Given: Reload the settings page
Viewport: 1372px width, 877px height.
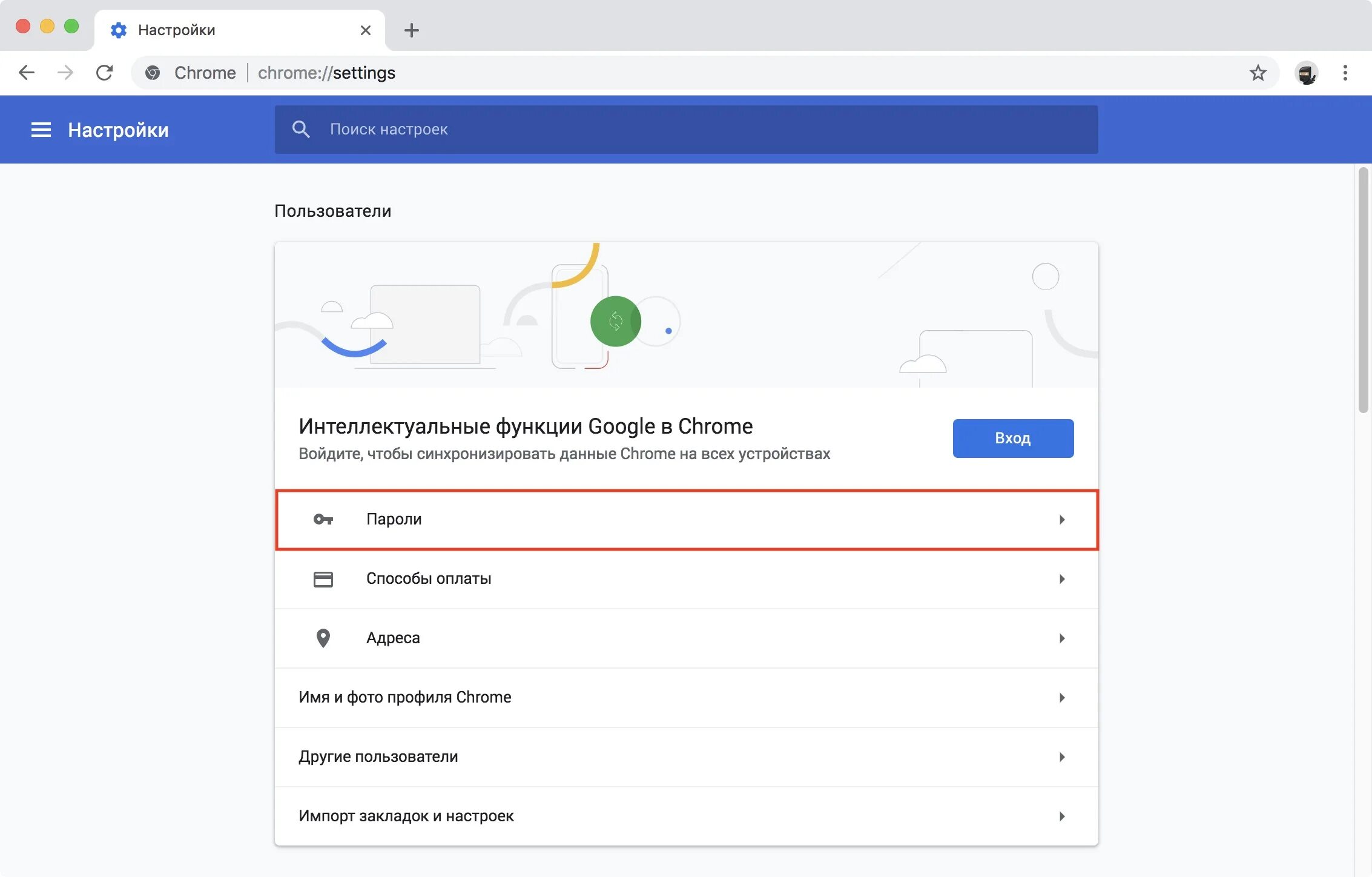Looking at the screenshot, I should tap(105, 73).
